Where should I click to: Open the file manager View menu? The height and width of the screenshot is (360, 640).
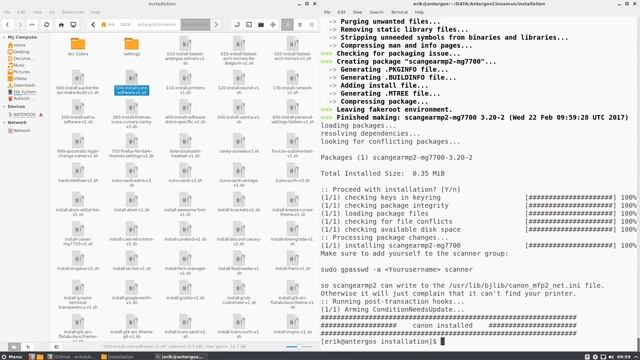point(37,12)
